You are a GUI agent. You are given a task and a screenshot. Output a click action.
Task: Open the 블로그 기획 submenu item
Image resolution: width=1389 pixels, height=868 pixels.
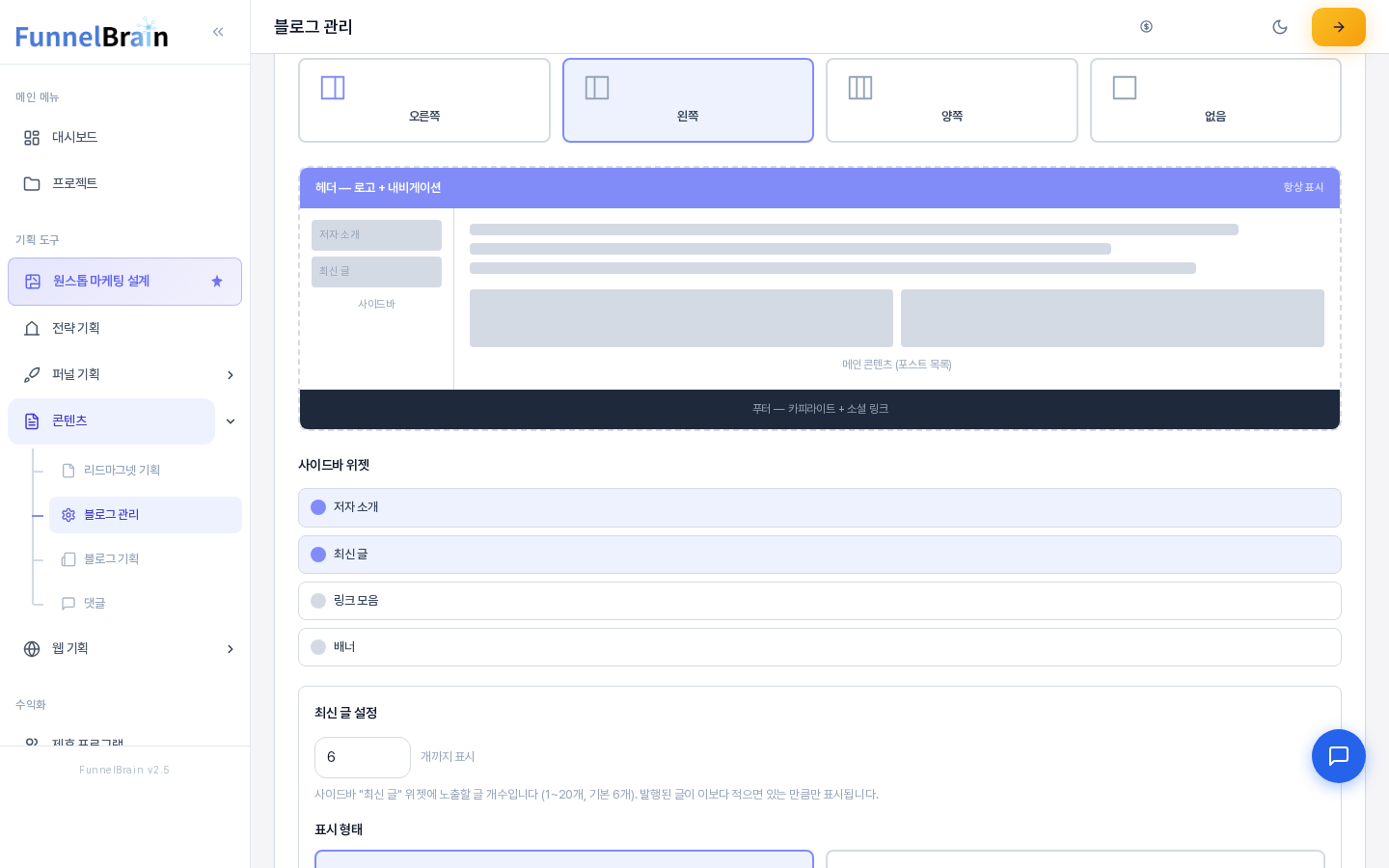[146, 559]
